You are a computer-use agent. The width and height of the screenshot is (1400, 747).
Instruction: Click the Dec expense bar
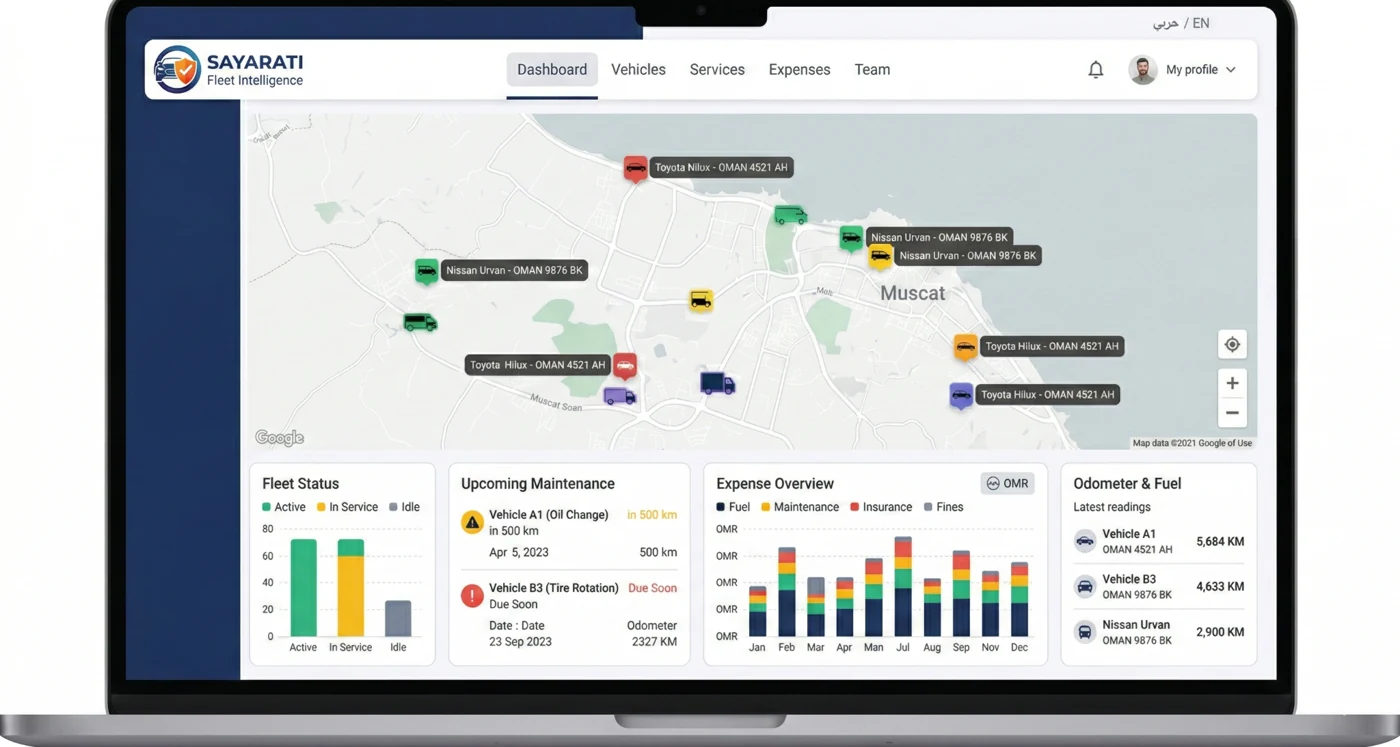pos(1019,599)
